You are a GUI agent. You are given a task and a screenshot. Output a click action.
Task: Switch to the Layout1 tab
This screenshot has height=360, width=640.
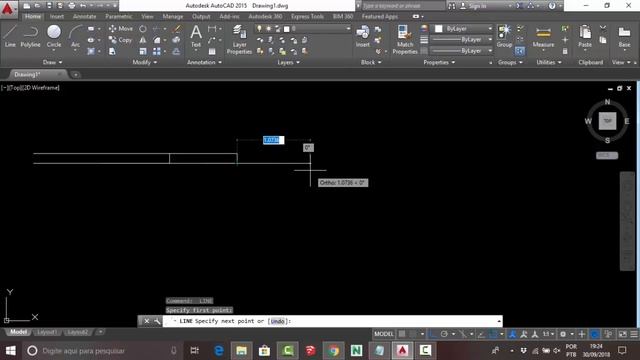tap(47, 332)
